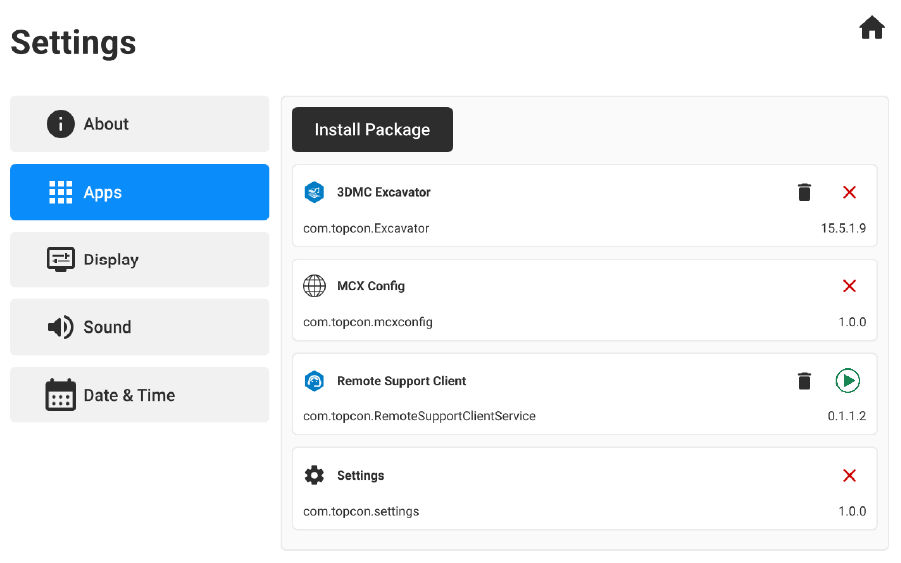This screenshot has height=563, width=901.
Task: Click the Remote Support Client version 0.1.1.2
Action: coord(846,416)
